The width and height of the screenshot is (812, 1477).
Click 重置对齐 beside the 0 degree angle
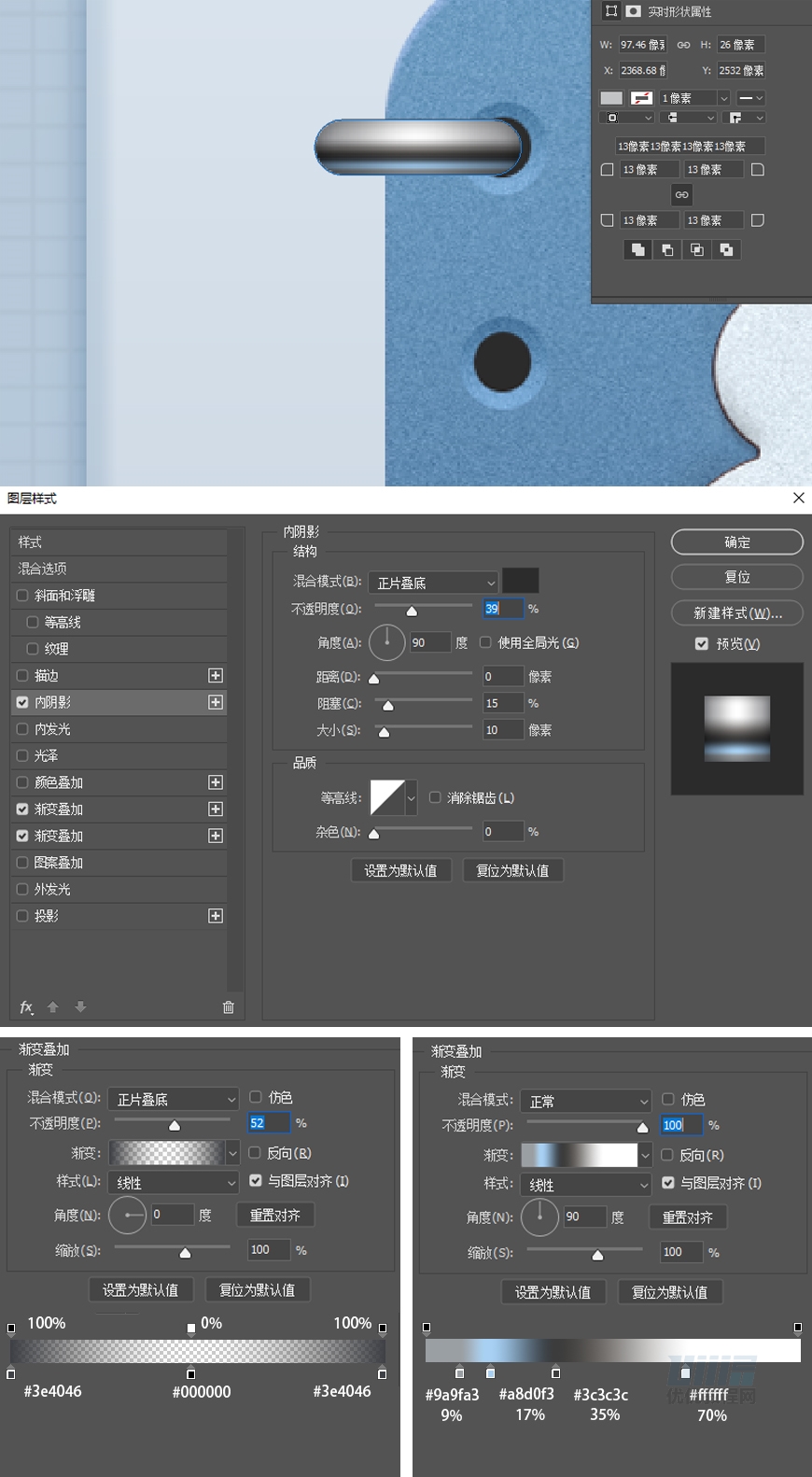[x=275, y=1215]
